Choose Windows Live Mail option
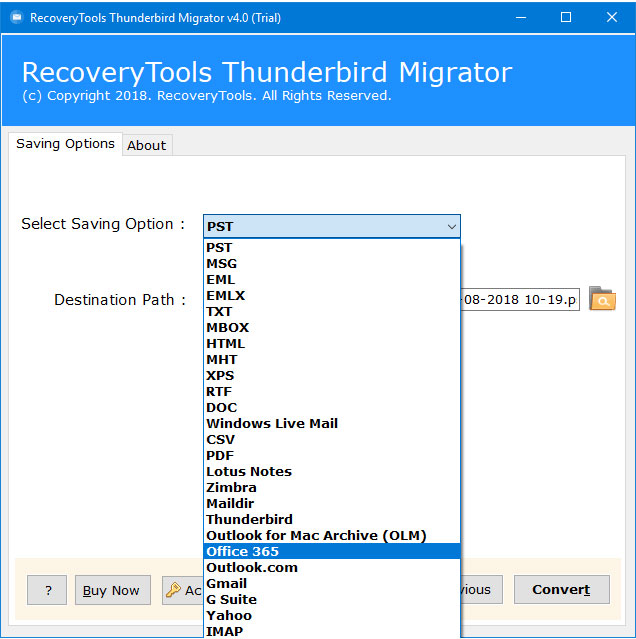The width and height of the screenshot is (636, 639). coord(332,423)
